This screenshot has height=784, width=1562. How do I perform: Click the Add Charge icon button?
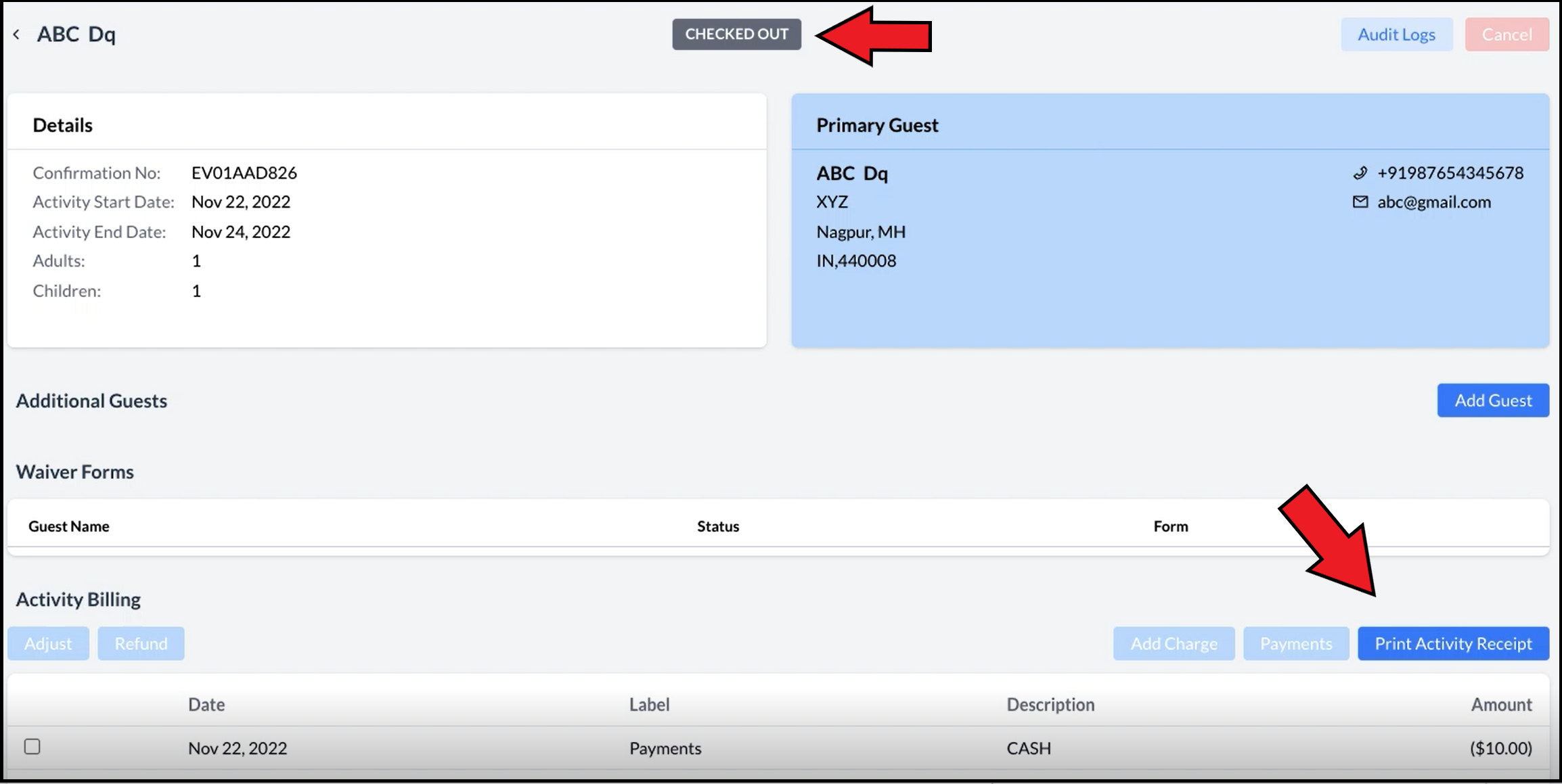pyautogui.click(x=1173, y=643)
